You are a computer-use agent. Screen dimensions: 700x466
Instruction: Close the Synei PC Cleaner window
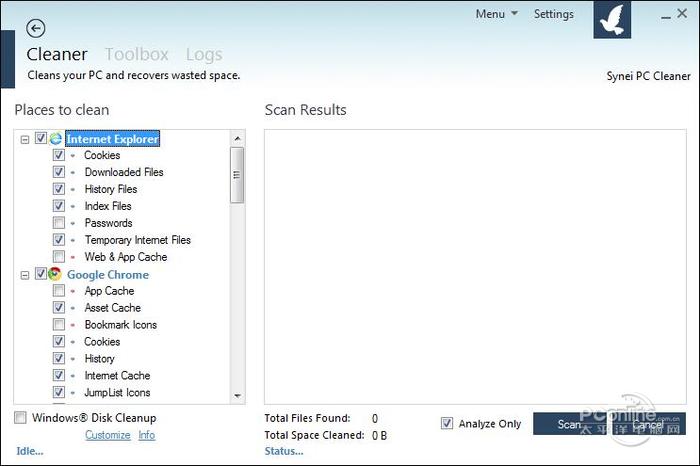point(682,13)
